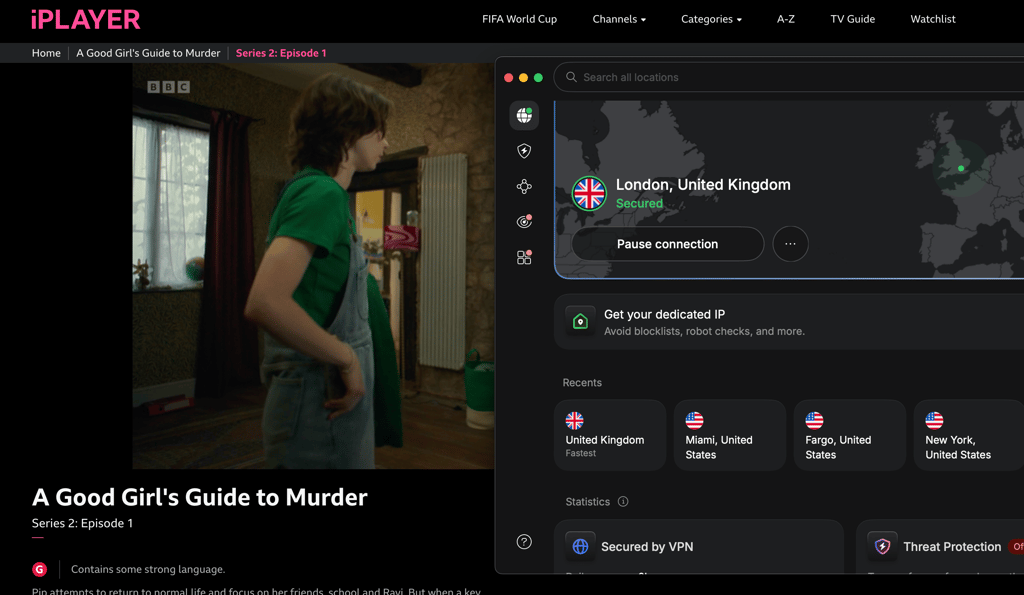Image resolution: width=1024 pixels, height=595 pixels.
Task: Open the Channels dropdown menu
Action: click(619, 19)
